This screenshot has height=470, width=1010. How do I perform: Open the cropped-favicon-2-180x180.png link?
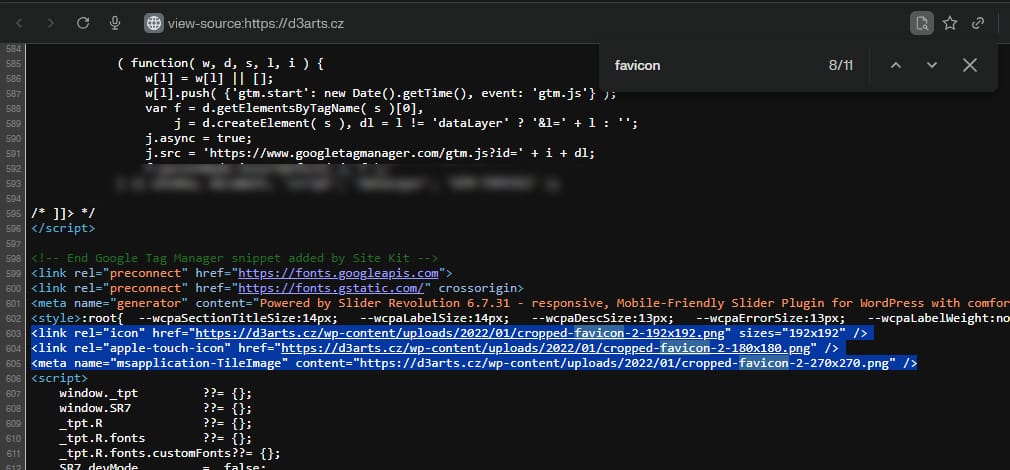(545, 347)
